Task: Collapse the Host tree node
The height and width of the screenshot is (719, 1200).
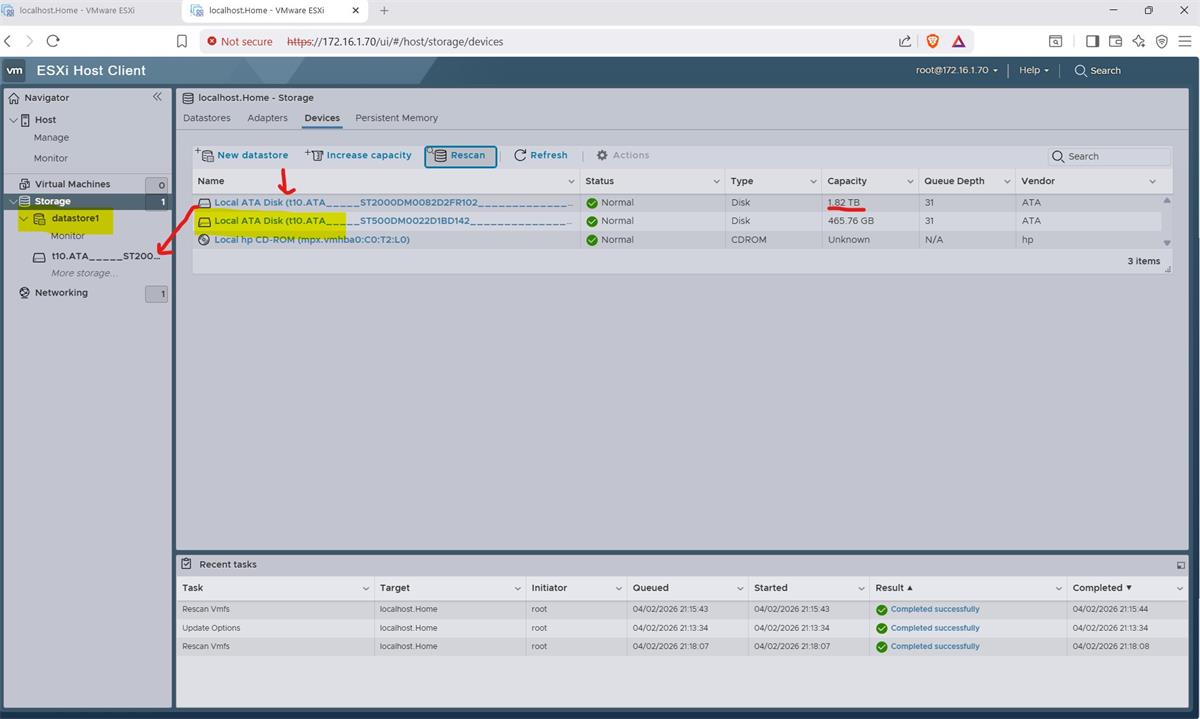Action: click(x=13, y=120)
